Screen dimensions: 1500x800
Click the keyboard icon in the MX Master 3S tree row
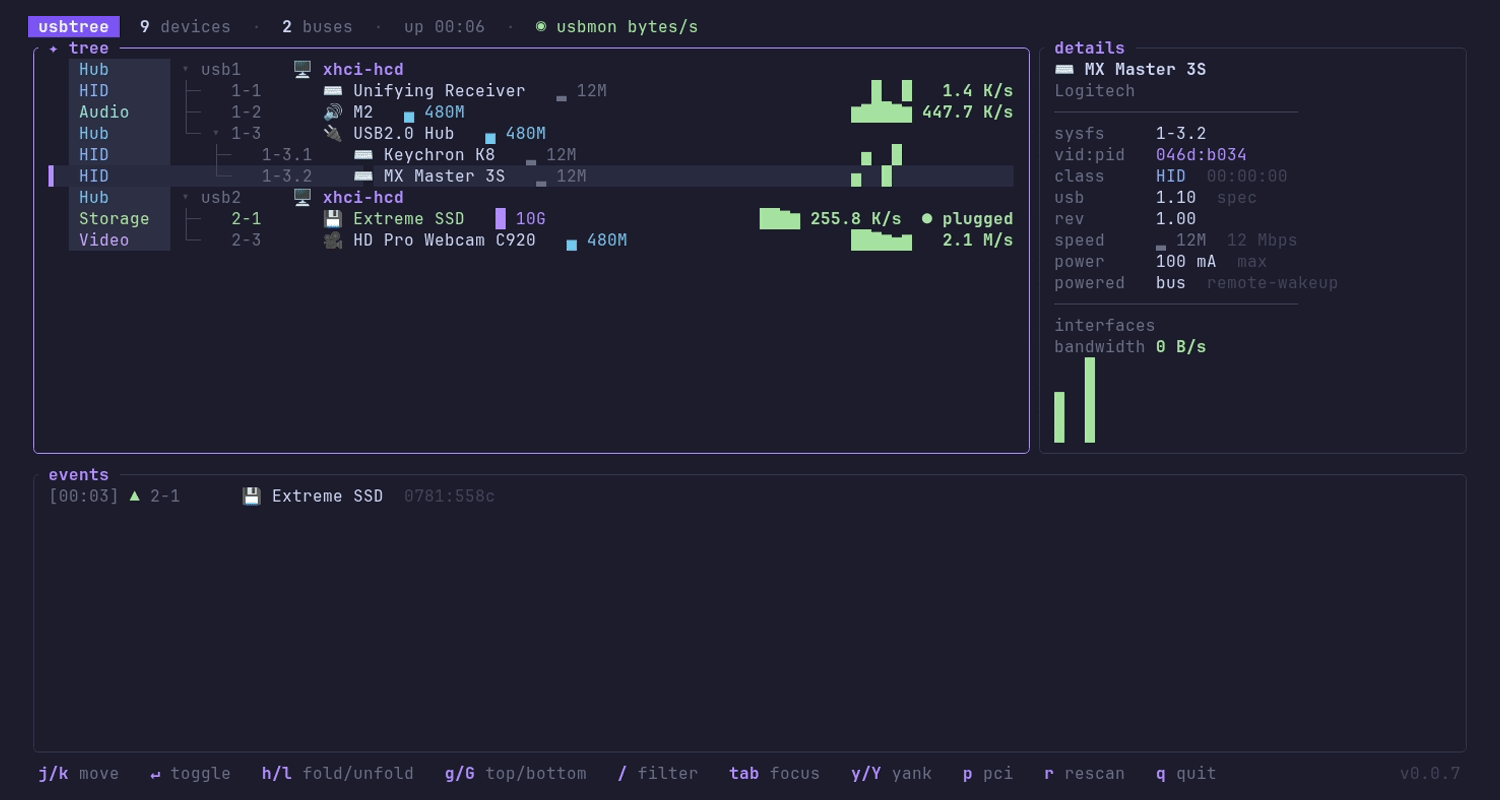click(363, 176)
